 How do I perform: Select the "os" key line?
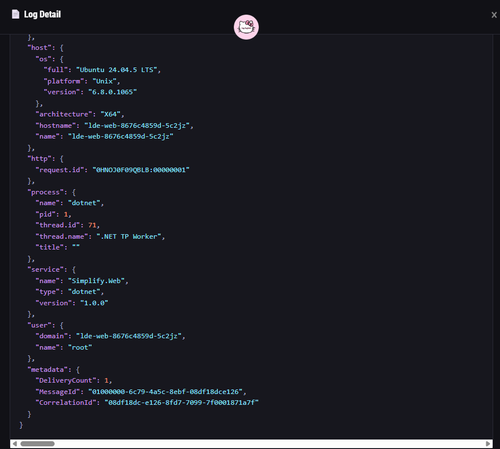pyautogui.click(x=49, y=59)
